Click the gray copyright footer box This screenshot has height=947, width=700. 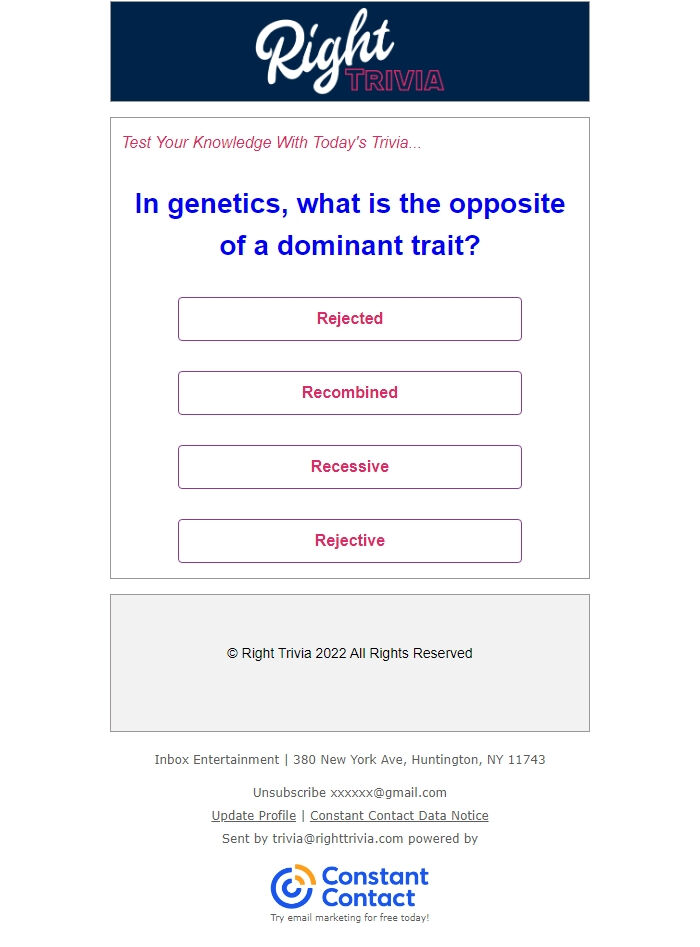point(350,663)
